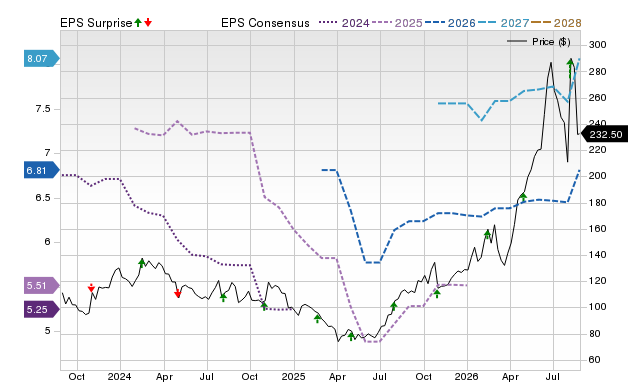Click the 260 label on the price axis
The width and height of the screenshot is (640, 382).
point(598,98)
